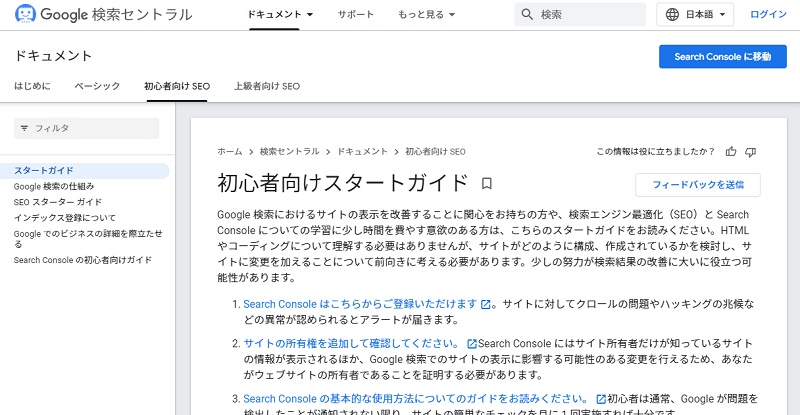The width and height of the screenshot is (800, 415).
Task: Open SEO スターター ガイド in sidebar
Action: (58, 202)
